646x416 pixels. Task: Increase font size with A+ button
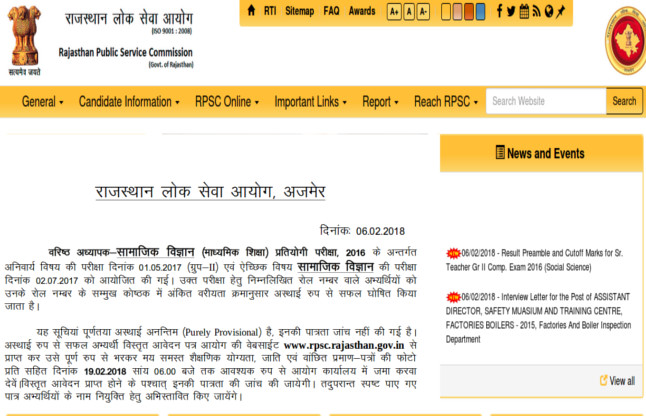pyautogui.click(x=394, y=12)
